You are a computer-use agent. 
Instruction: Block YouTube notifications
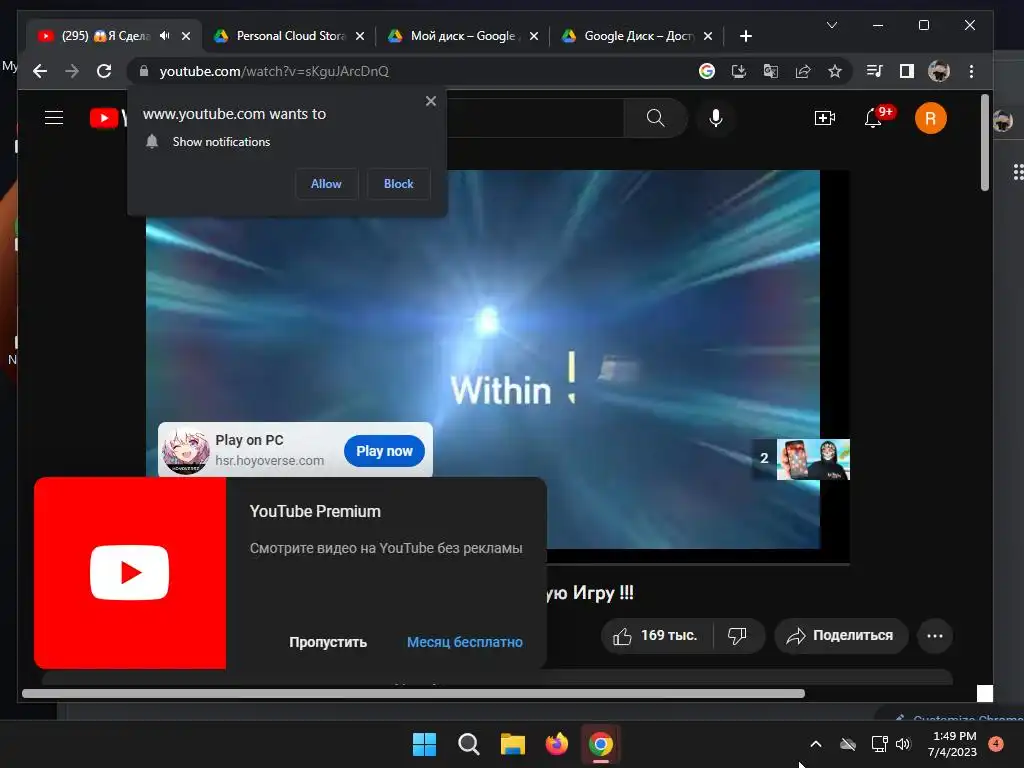click(x=398, y=184)
